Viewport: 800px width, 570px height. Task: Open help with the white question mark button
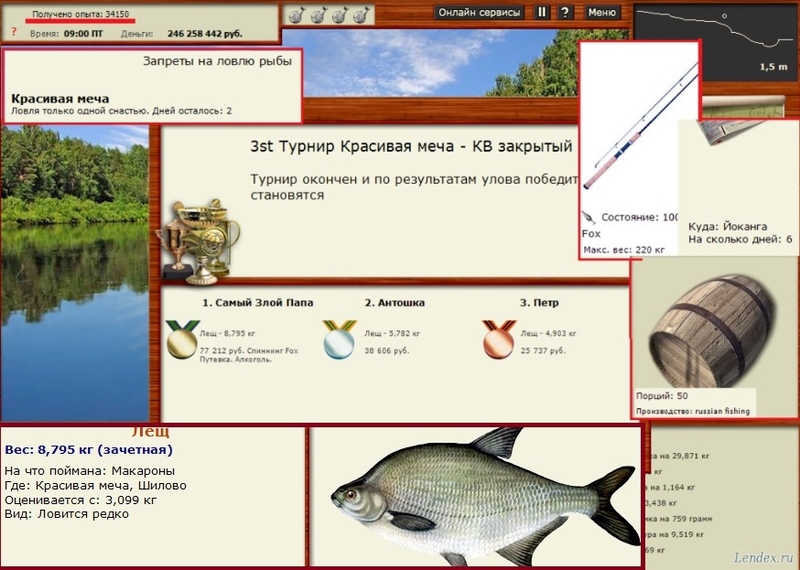coord(565,13)
